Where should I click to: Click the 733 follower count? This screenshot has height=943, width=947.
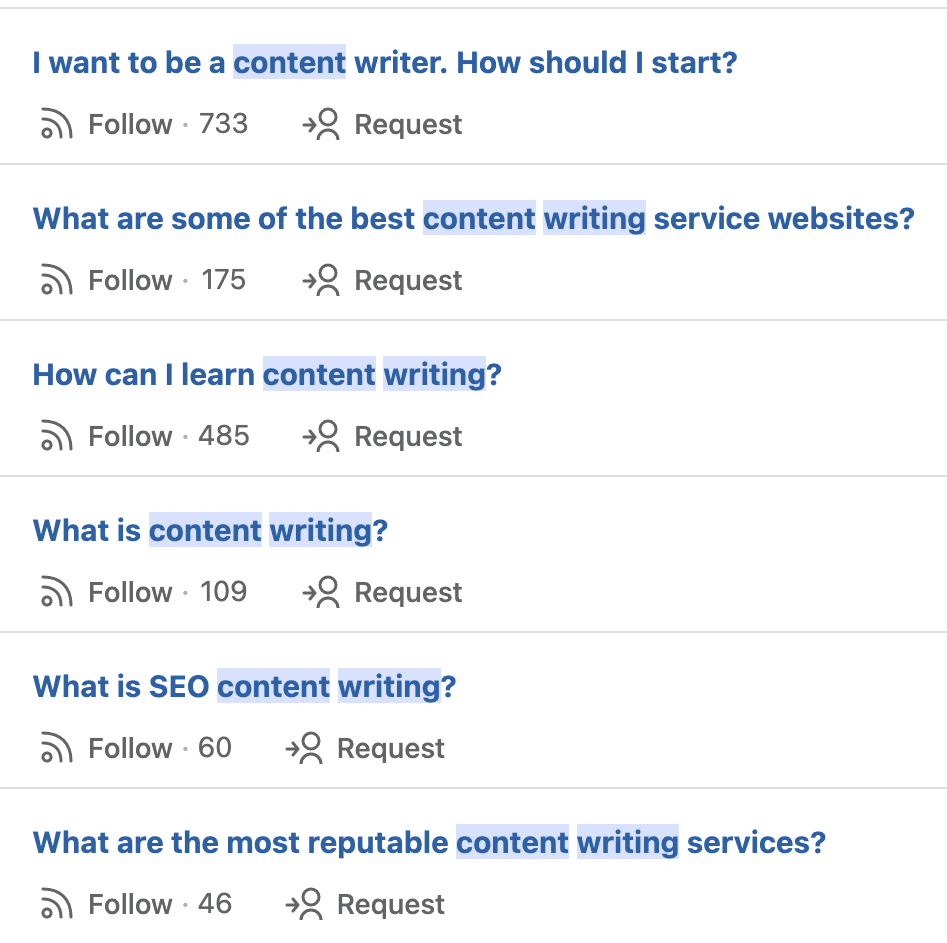(223, 125)
